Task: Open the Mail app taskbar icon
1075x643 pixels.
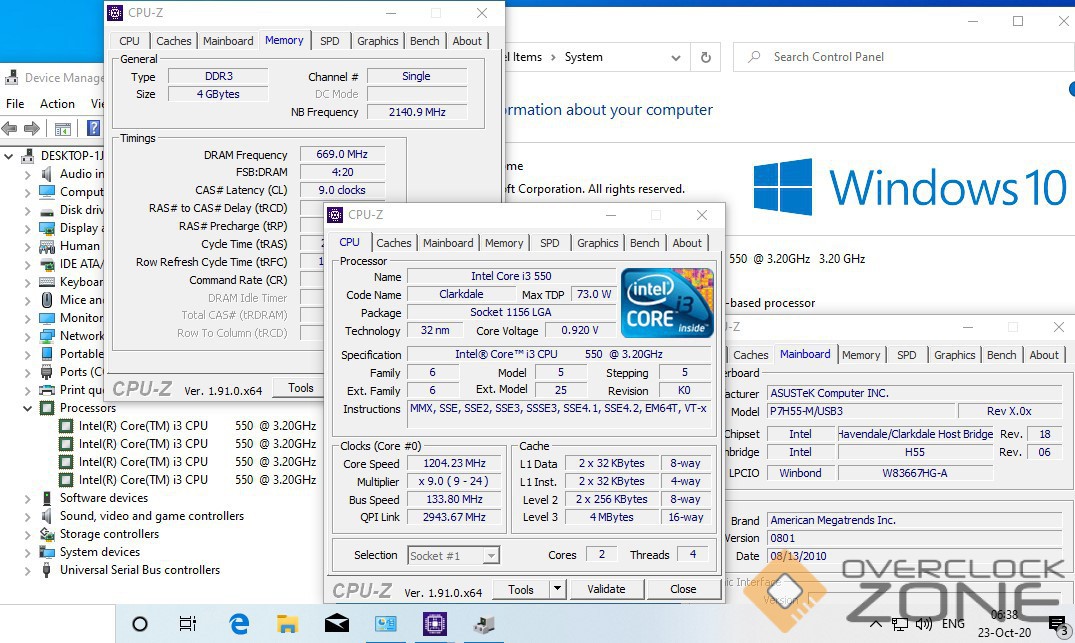Action: tap(337, 624)
